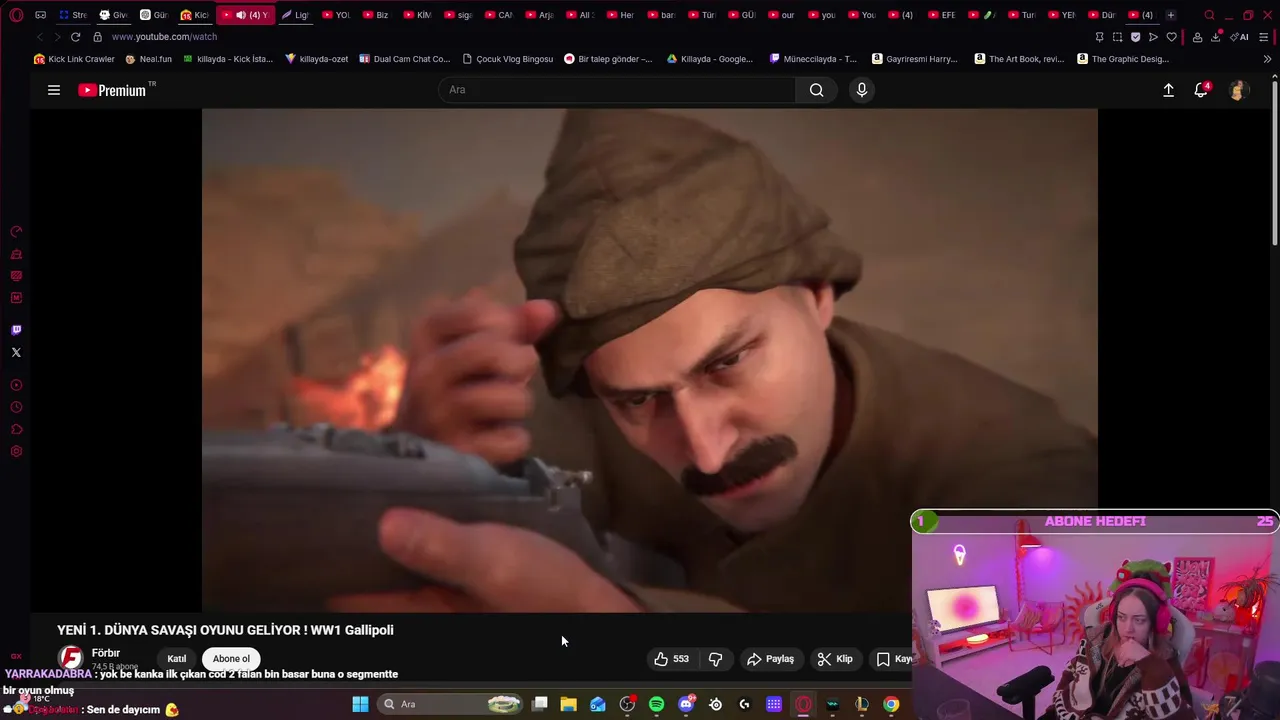Switch to the KİM YouTube tab
This screenshot has height=720, width=1280.
416,15
